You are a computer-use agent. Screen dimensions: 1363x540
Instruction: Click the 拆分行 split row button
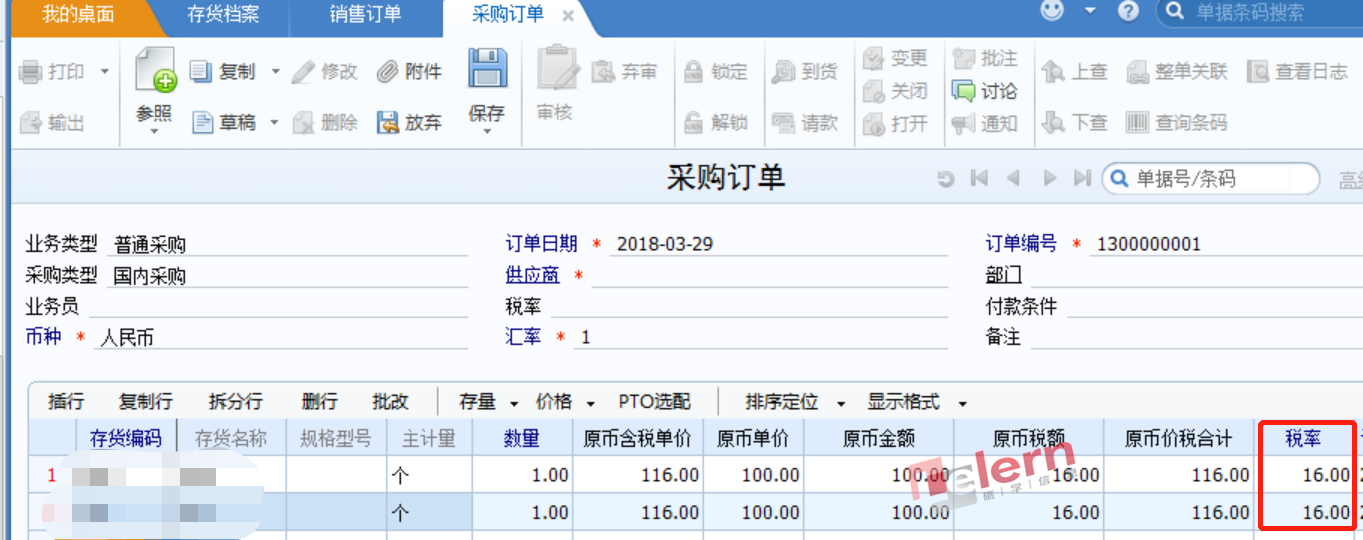tap(236, 402)
